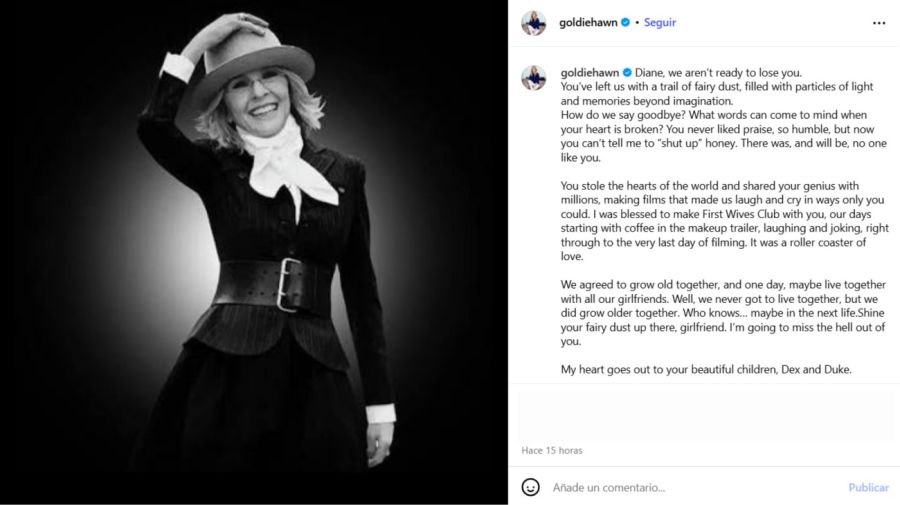The image size is (900, 505).
Task: Click the Publicar button
Action: pyautogui.click(x=868, y=487)
